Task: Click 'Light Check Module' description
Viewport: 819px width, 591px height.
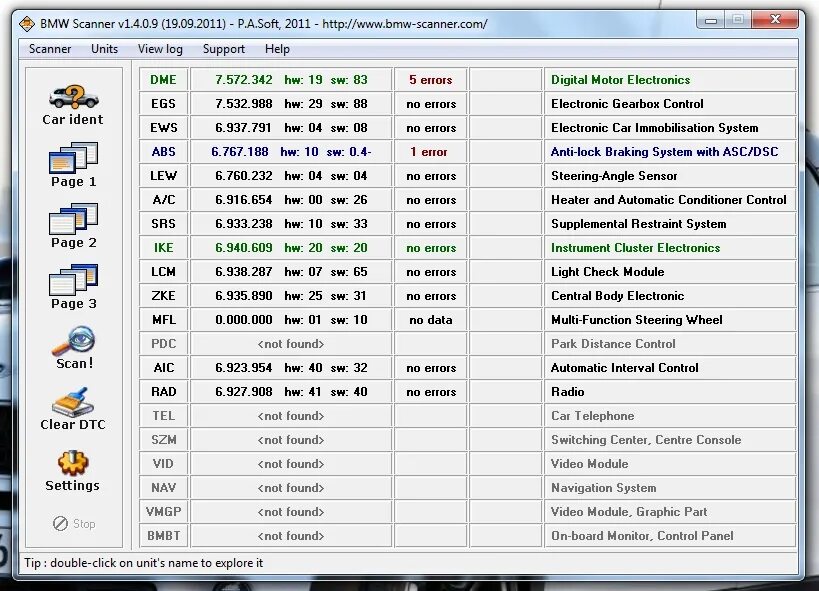Action: (x=608, y=272)
